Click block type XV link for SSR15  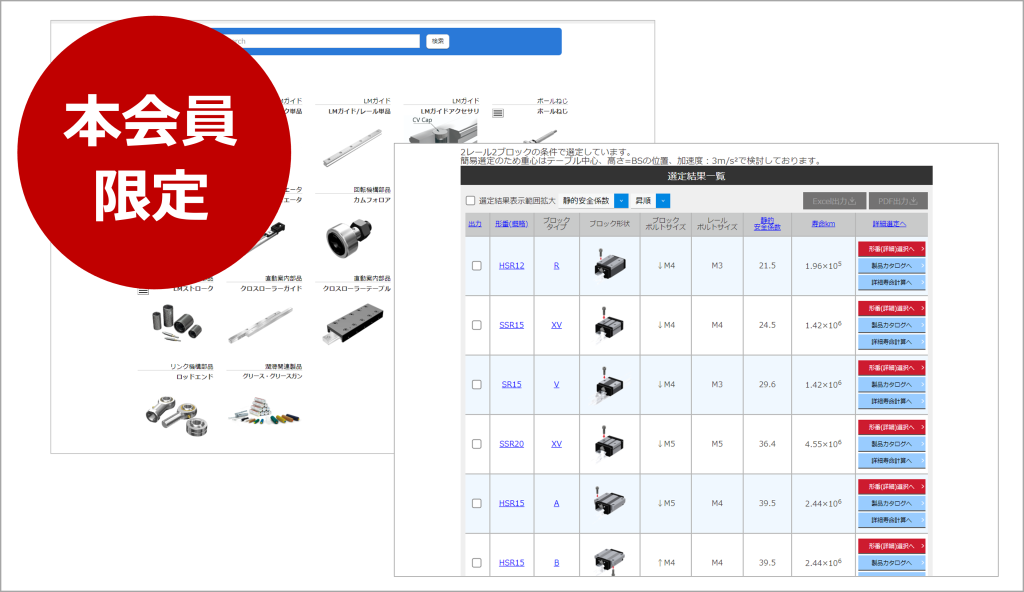click(x=556, y=325)
